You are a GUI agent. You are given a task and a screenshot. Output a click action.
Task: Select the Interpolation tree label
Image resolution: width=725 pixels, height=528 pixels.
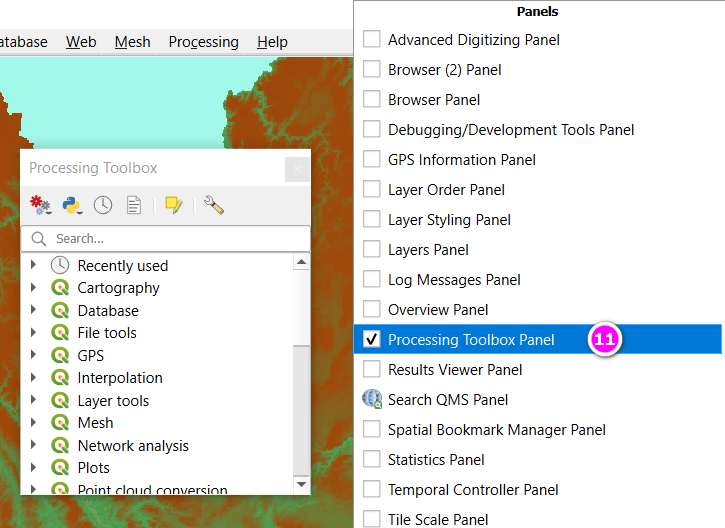click(120, 378)
